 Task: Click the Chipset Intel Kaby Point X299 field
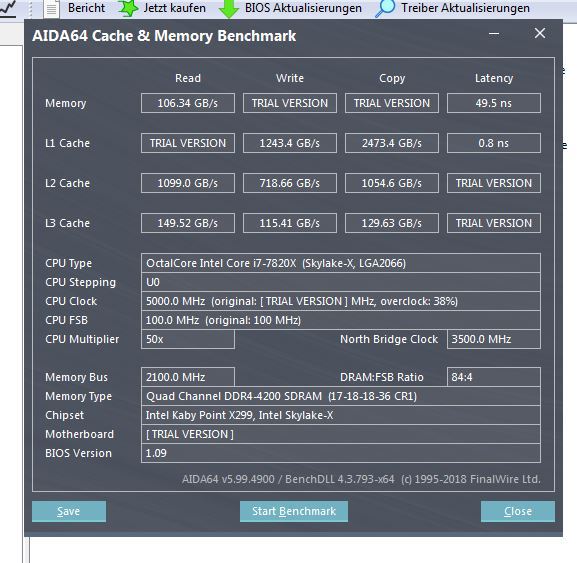[x=341, y=415]
